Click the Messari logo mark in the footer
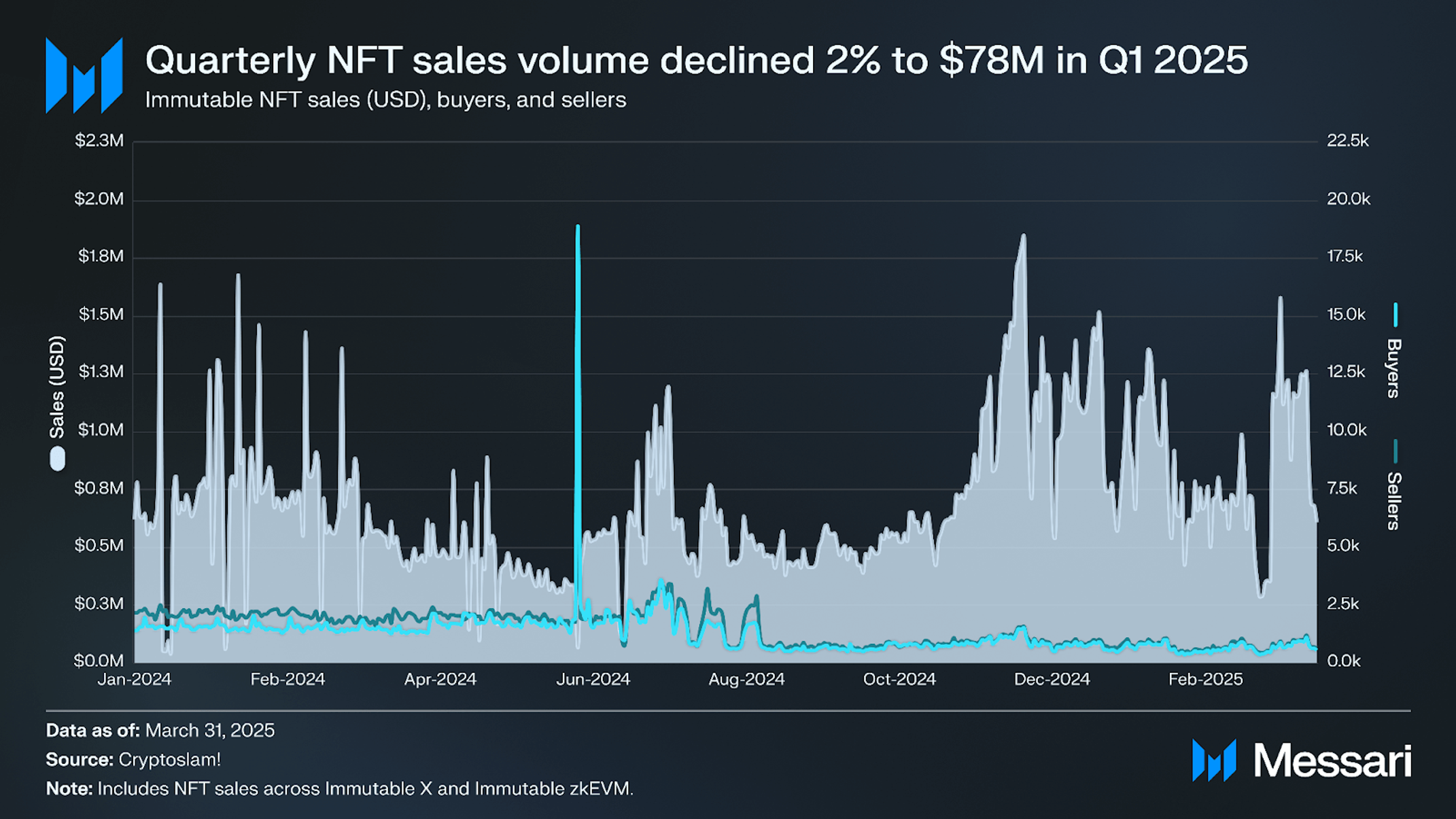Image resolution: width=1456 pixels, height=819 pixels. click(x=1214, y=761)
